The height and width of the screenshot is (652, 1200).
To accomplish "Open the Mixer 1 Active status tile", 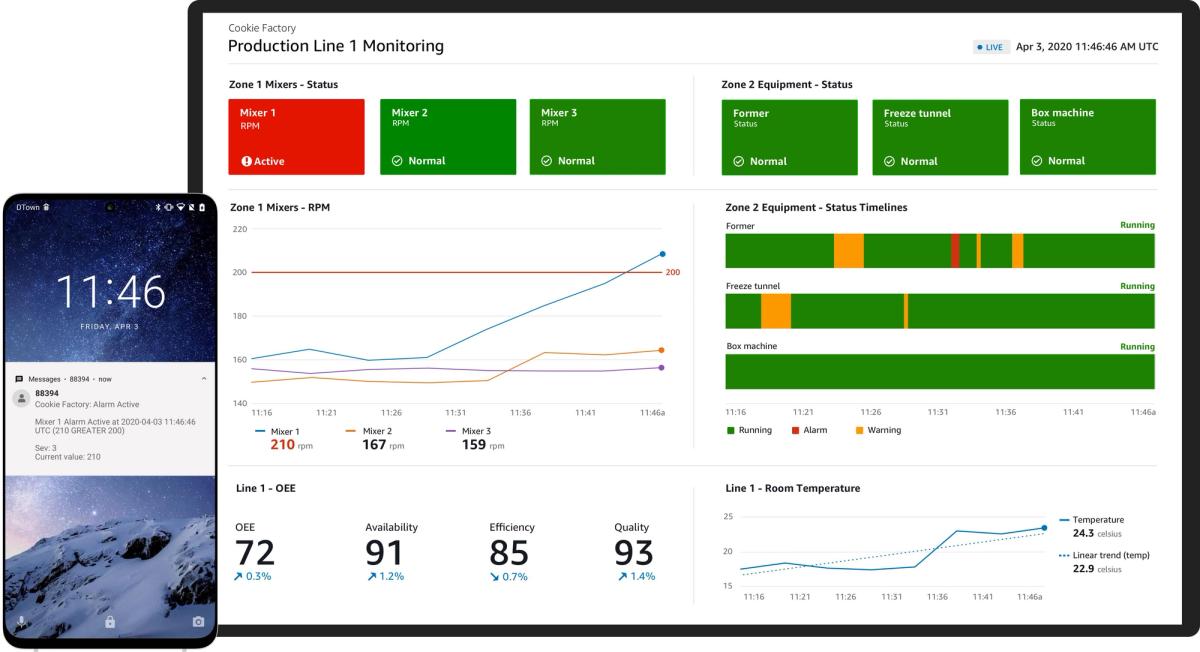I will [x=296, y=137].
